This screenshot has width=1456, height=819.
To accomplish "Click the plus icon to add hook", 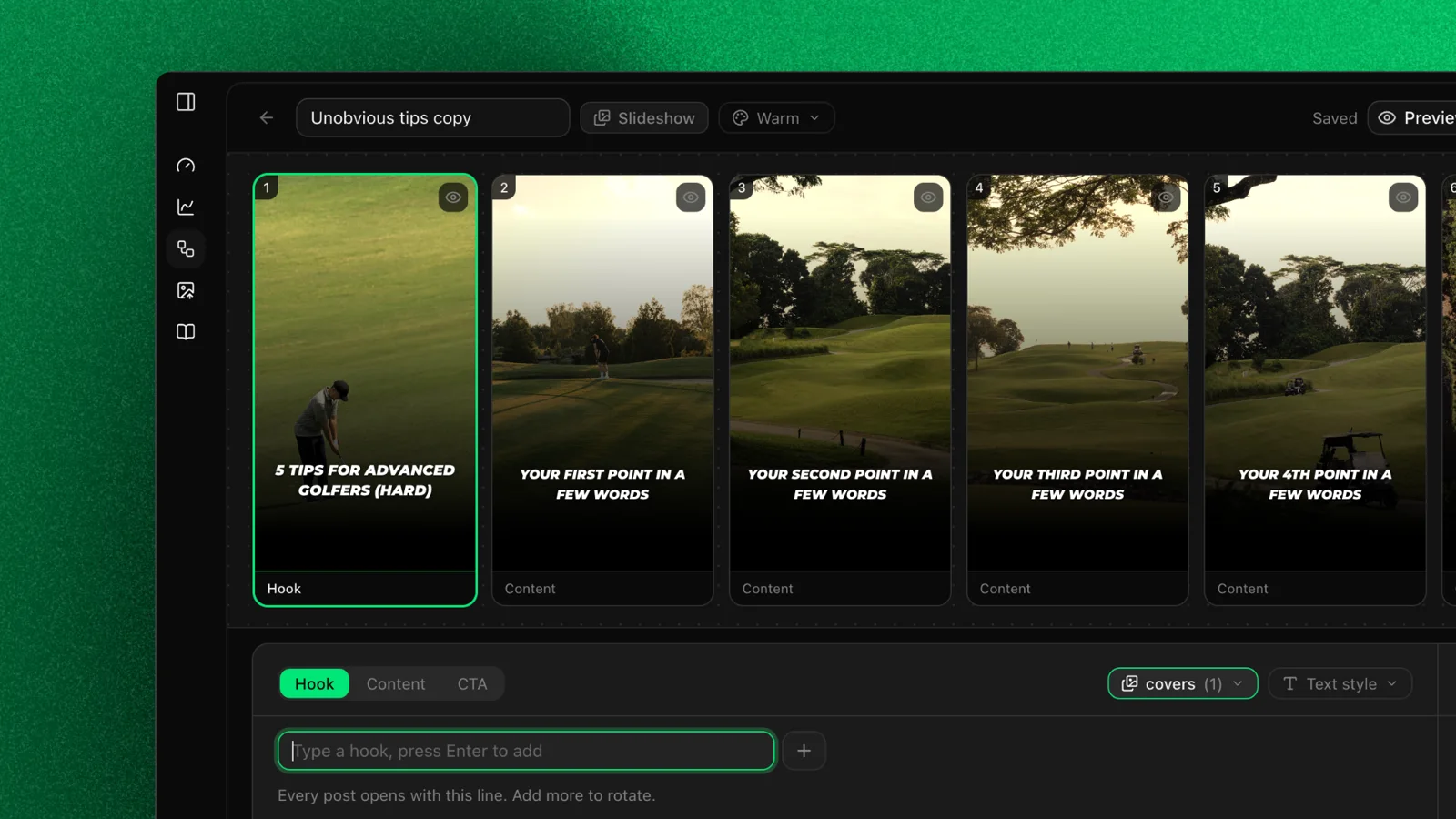I will point(804,751).
